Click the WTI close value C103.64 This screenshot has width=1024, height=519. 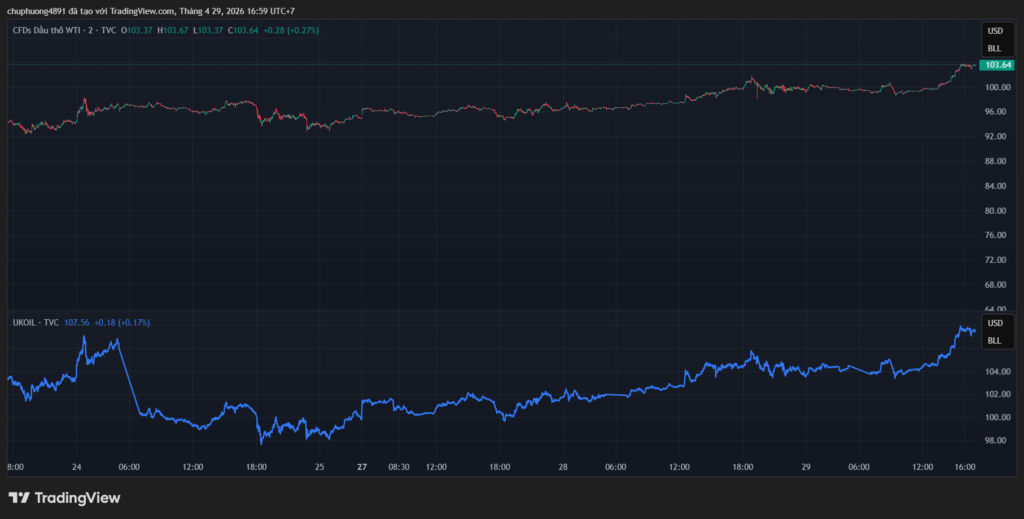[x=243, y=30]
